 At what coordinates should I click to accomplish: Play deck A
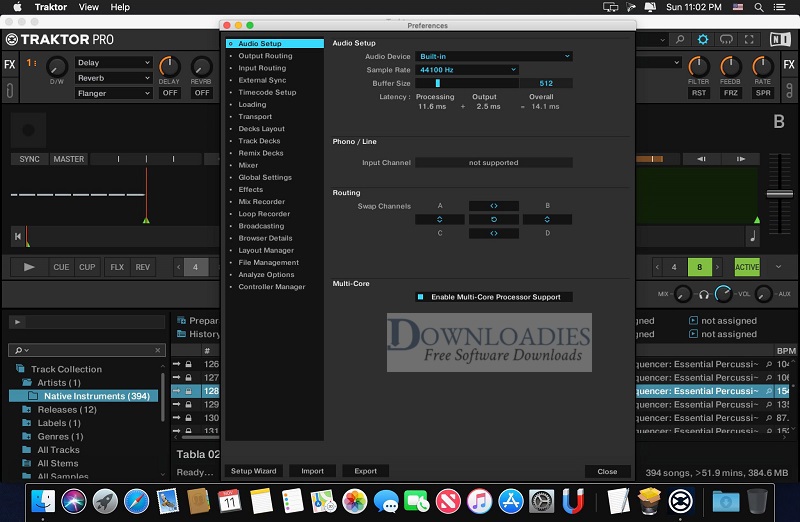pyautogui.click(x=29, y=267)
